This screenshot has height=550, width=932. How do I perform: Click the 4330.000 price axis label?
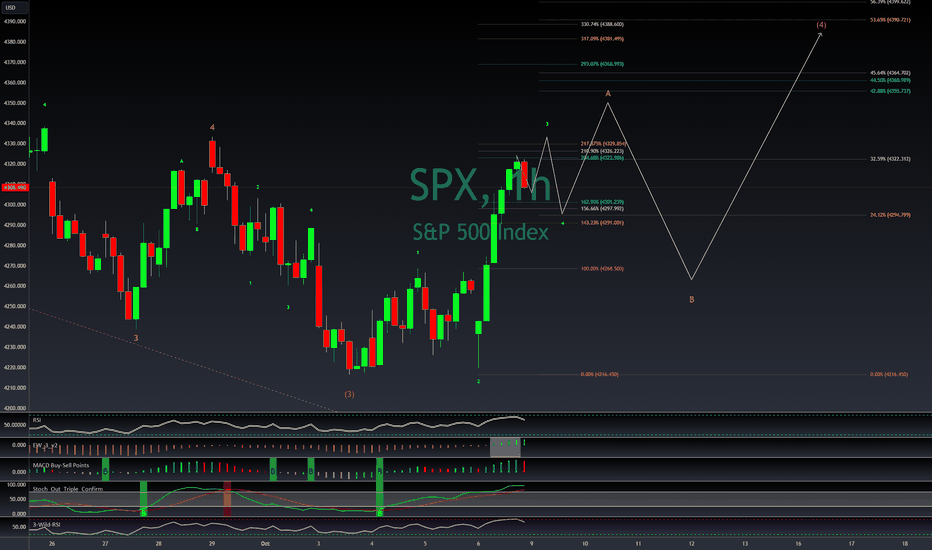[15, 143]
